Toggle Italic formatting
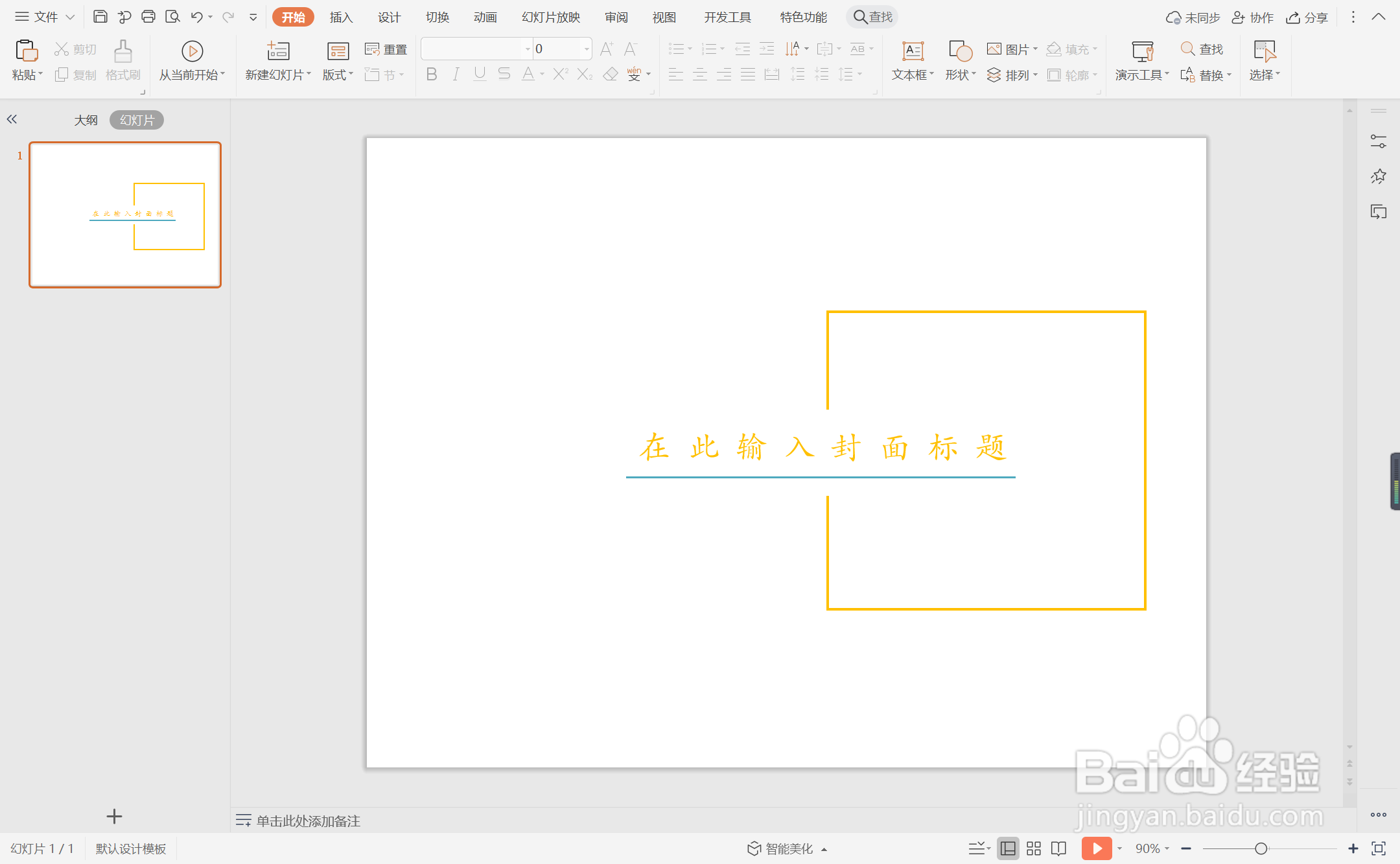 (456, 75)
